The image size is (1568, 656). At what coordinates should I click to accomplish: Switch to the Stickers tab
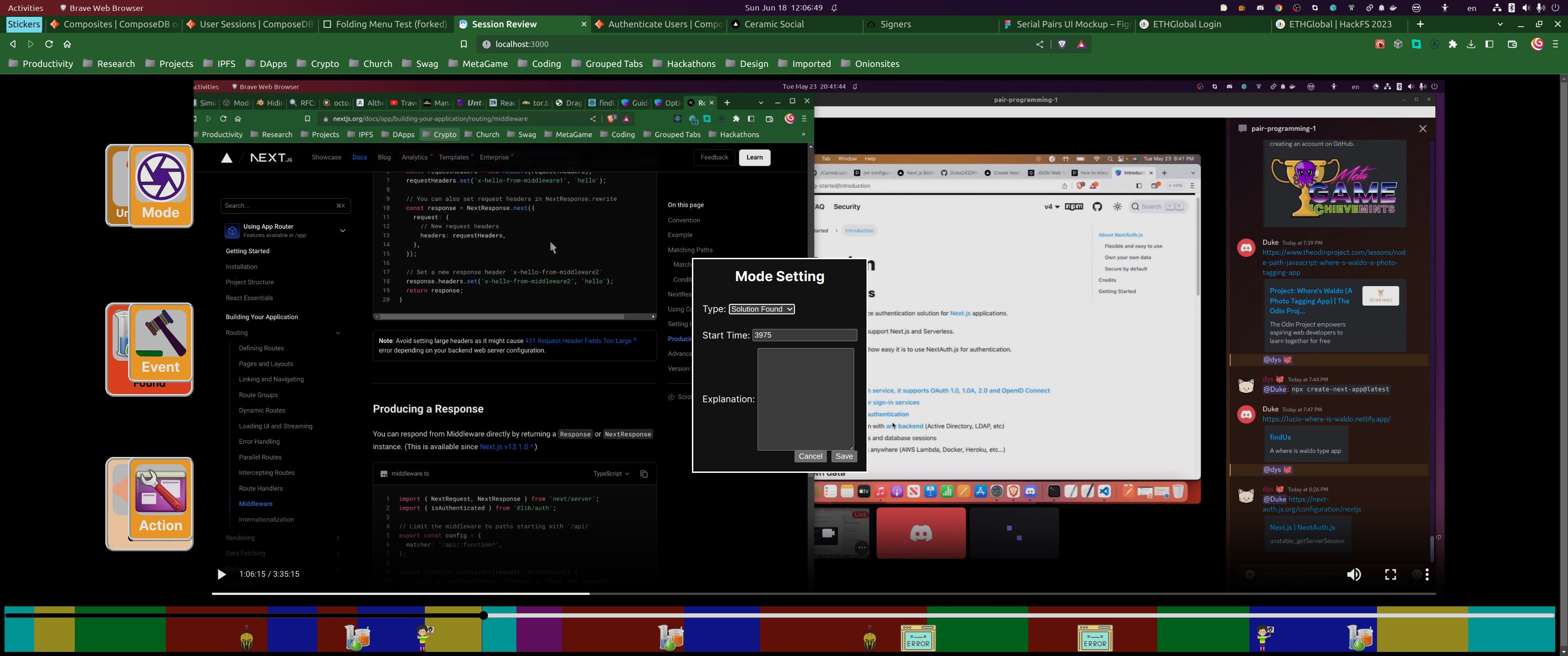(x=24, y=24)
